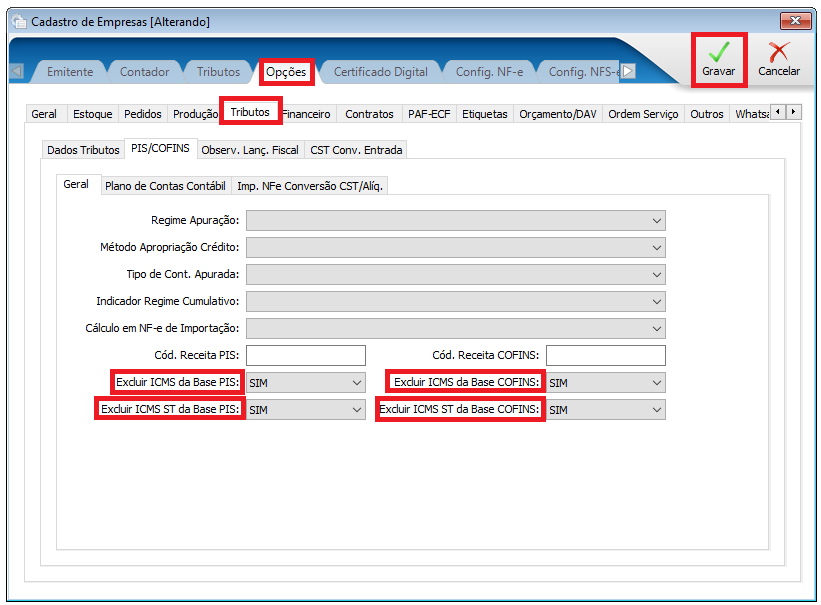
Task: Close the Cadastro de Empresas window
Action: (x=796, y=21)
